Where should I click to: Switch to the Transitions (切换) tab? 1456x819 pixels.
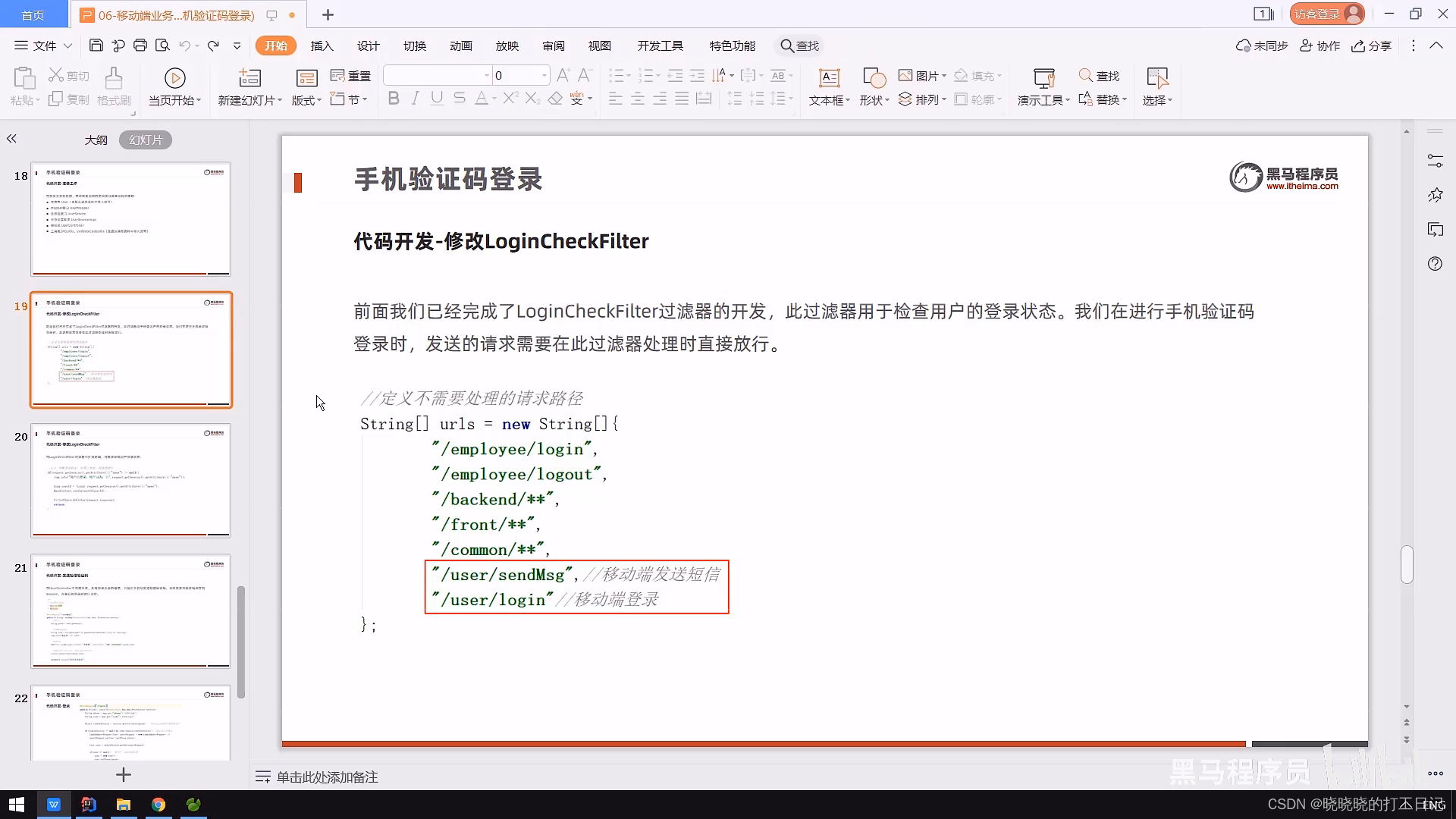click(415, 45)
